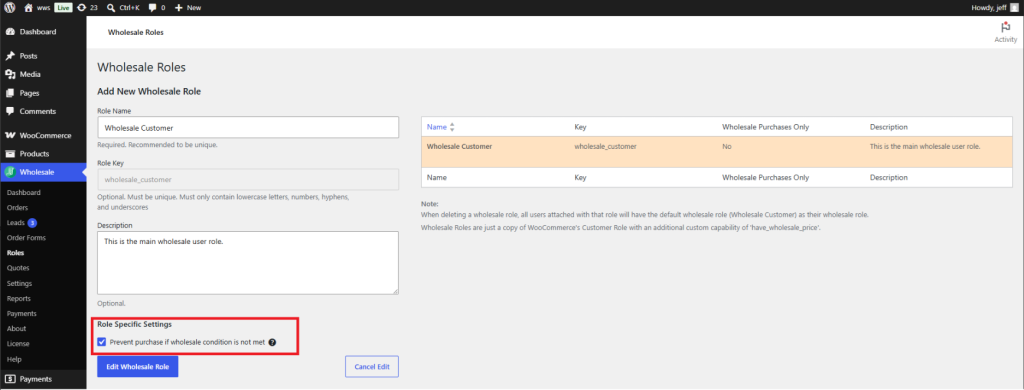Click the Pages icon
1024x390 pixels.
pos(10,93)
